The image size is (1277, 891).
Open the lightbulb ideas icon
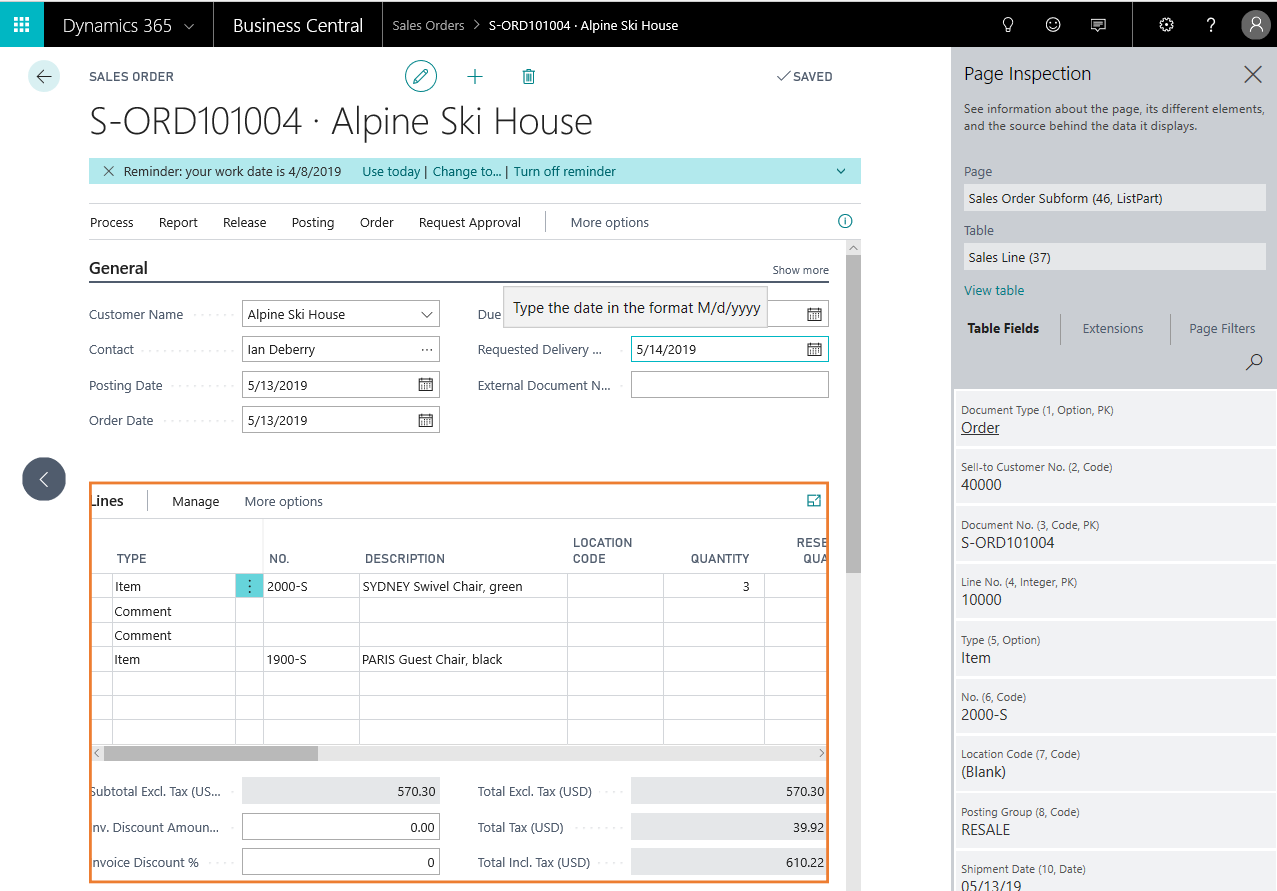(x=1008, y=25)
